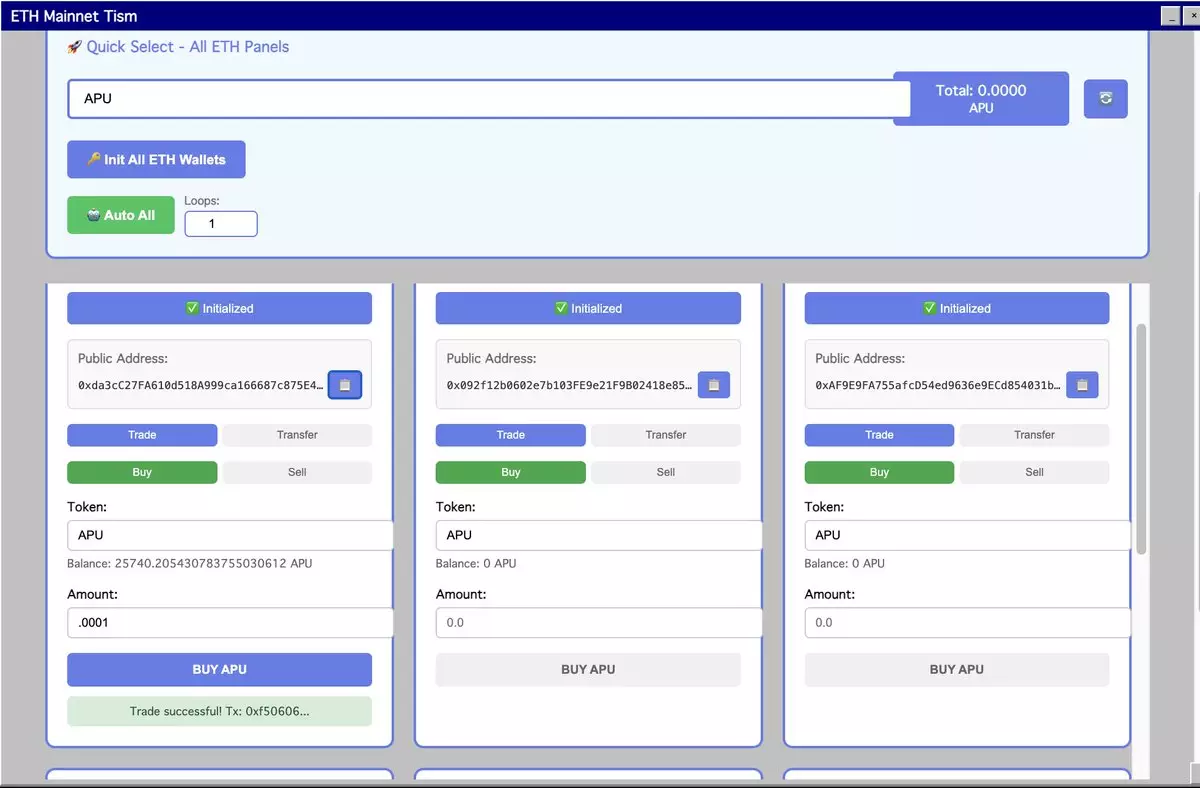Toggle third wallet to Sell mode
Screen dimensions: 1200x788
tap(1034, 472)
